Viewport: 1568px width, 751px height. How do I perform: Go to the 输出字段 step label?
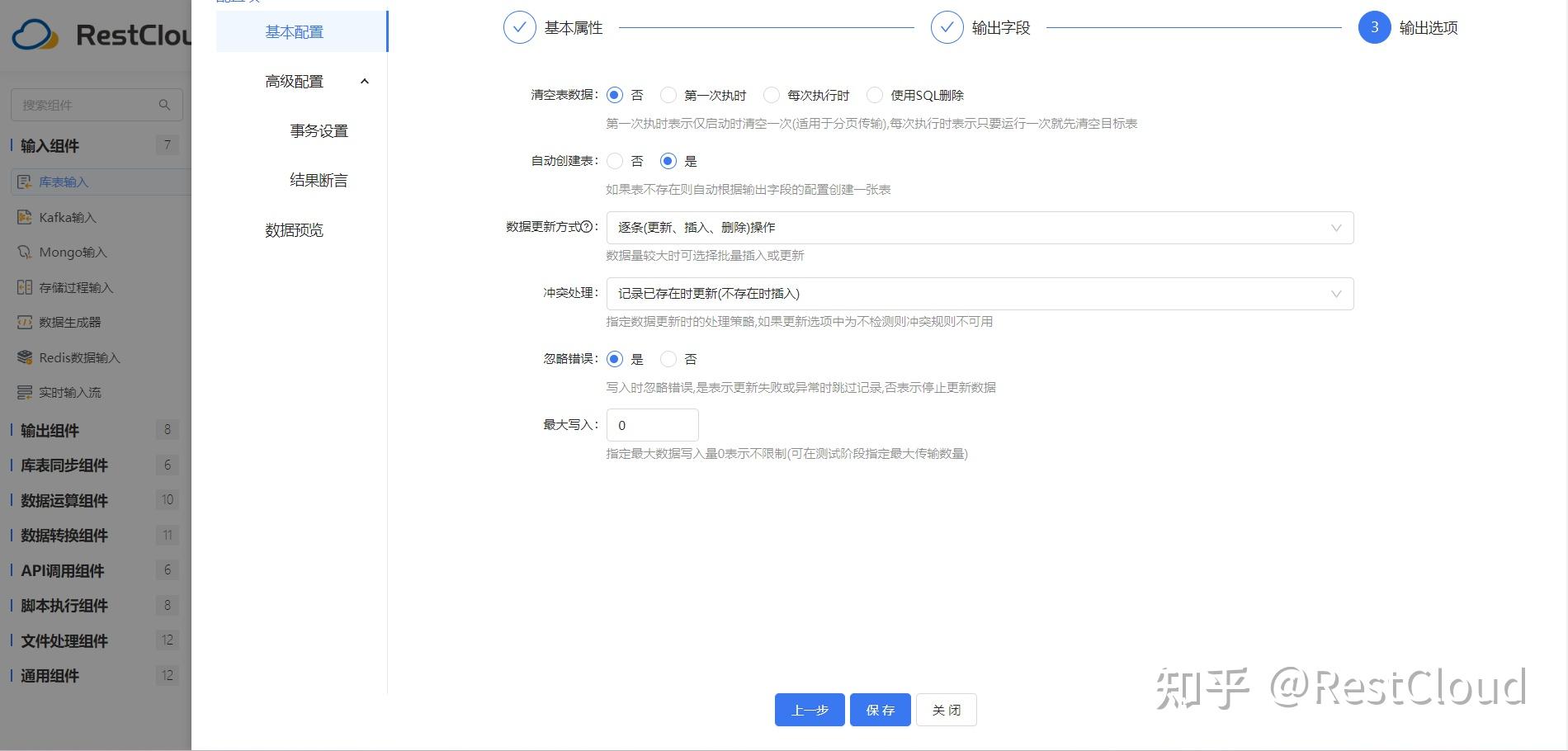pos(1001,27)
